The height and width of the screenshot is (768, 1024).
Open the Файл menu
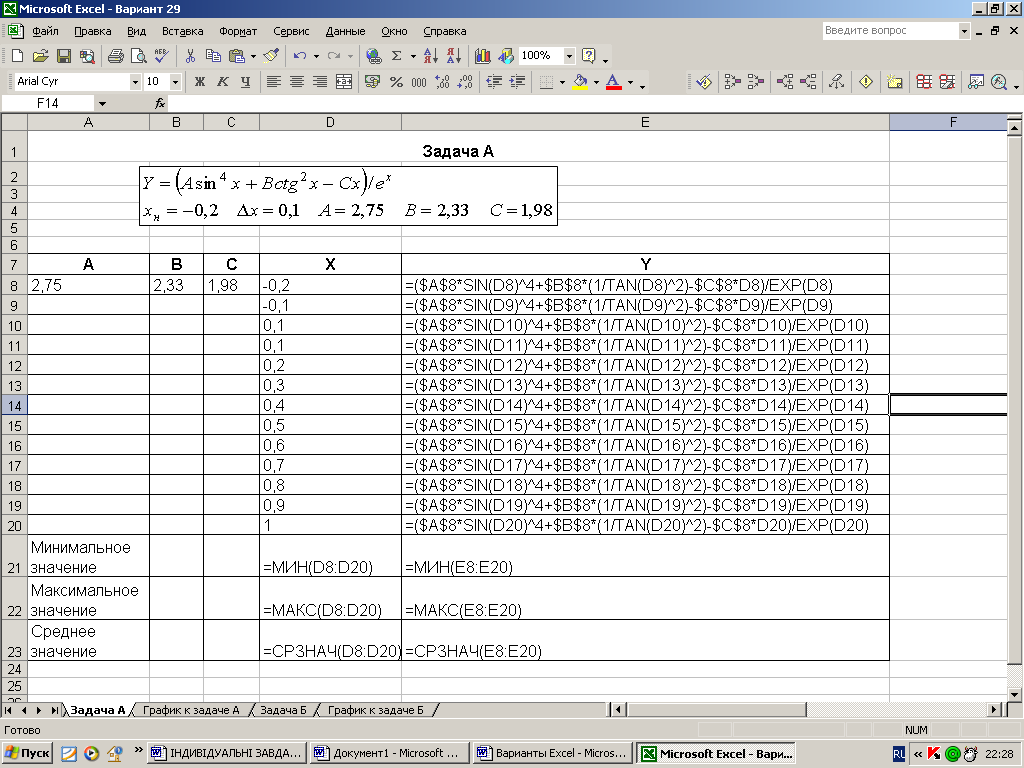45,31
